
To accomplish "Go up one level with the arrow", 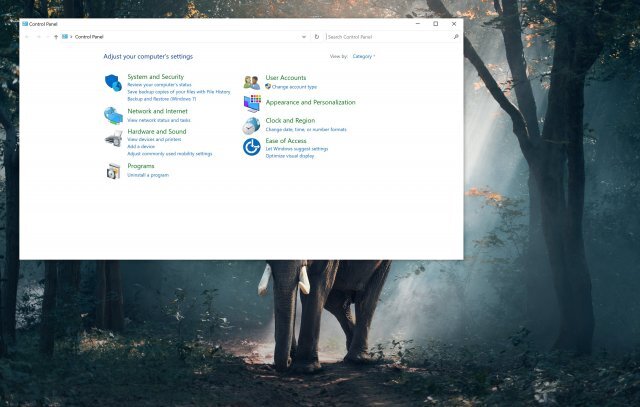I will [56, 37].
